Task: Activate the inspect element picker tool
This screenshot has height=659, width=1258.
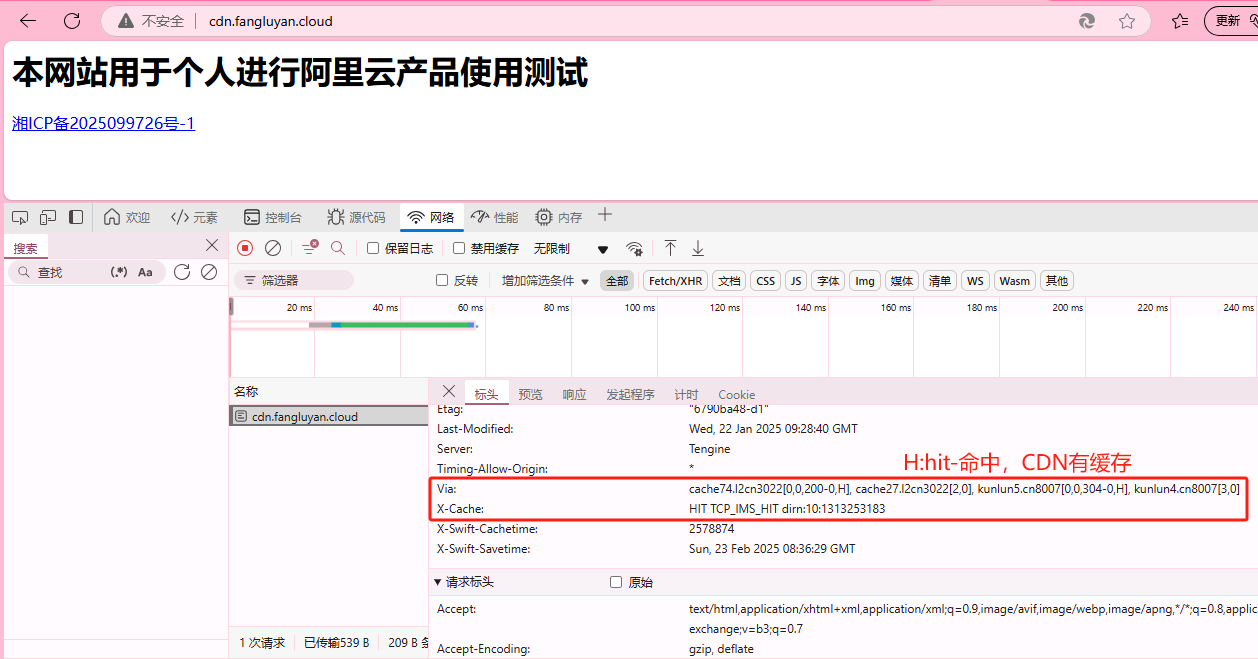Action: [x=20, y=217]
